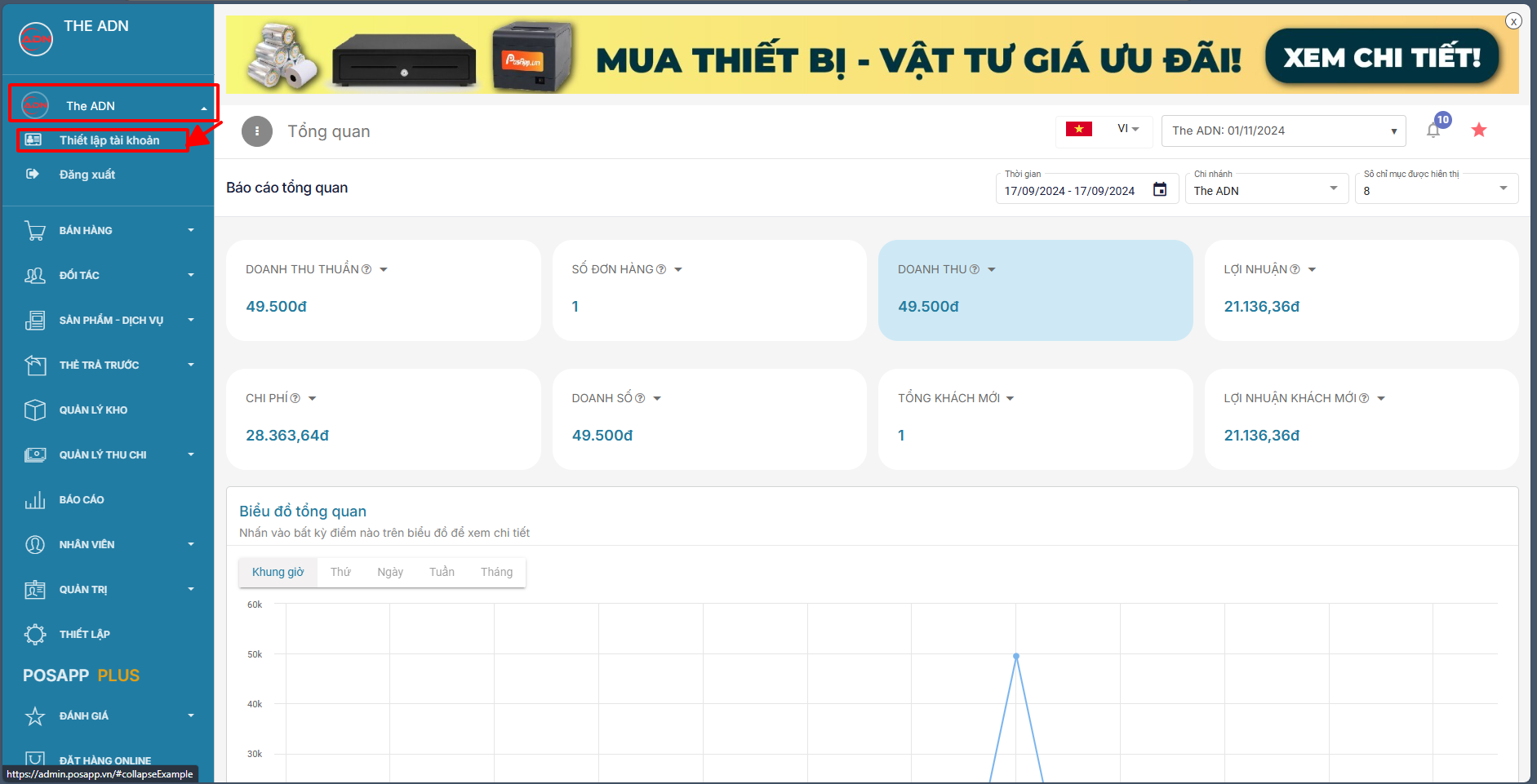Click the Thời gian date range field
The width and height of the screenshot is (1537, 784).
pyautogui.click(x=1087, y=188)
